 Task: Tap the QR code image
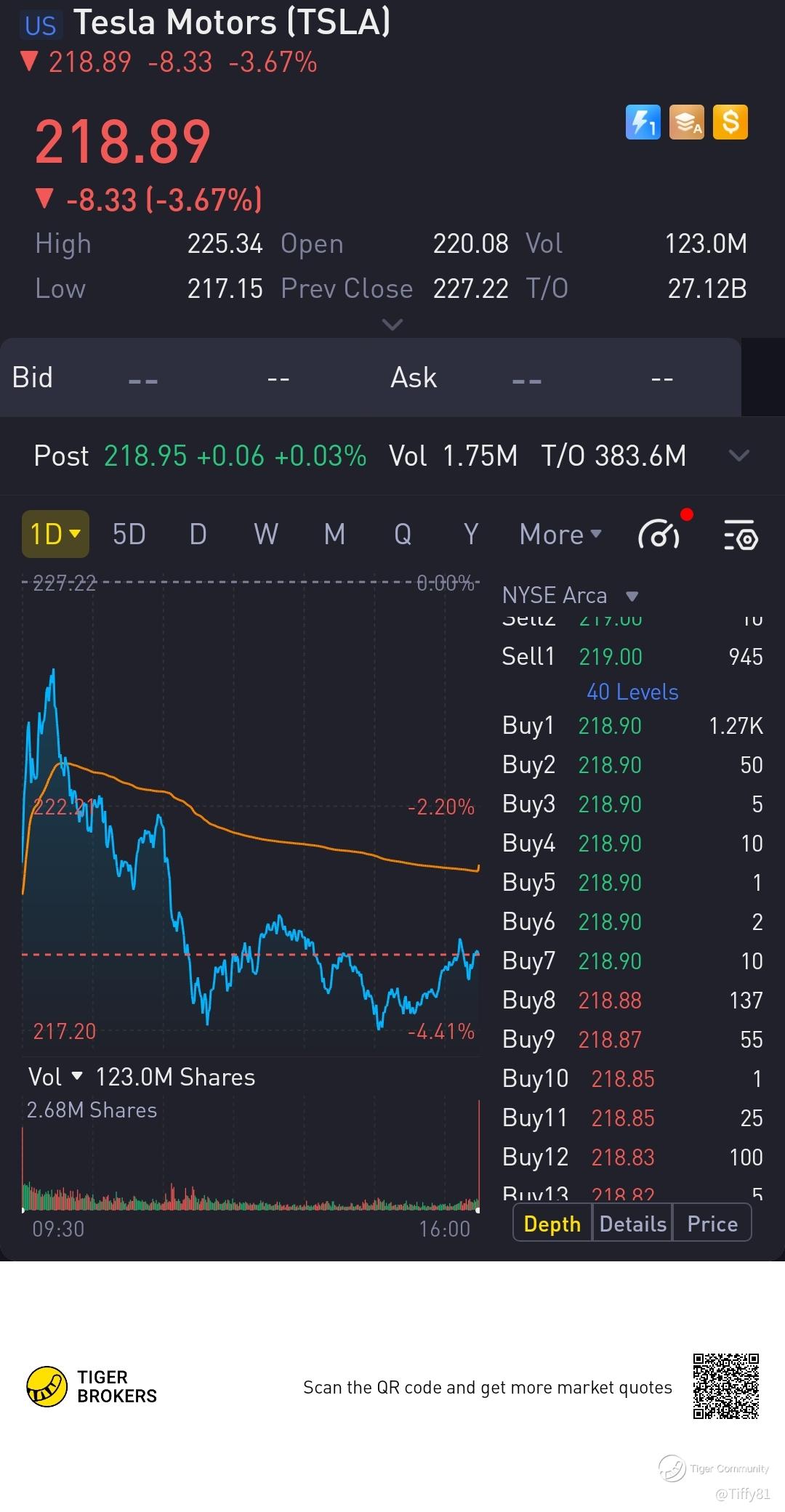tap(725, 1386)
